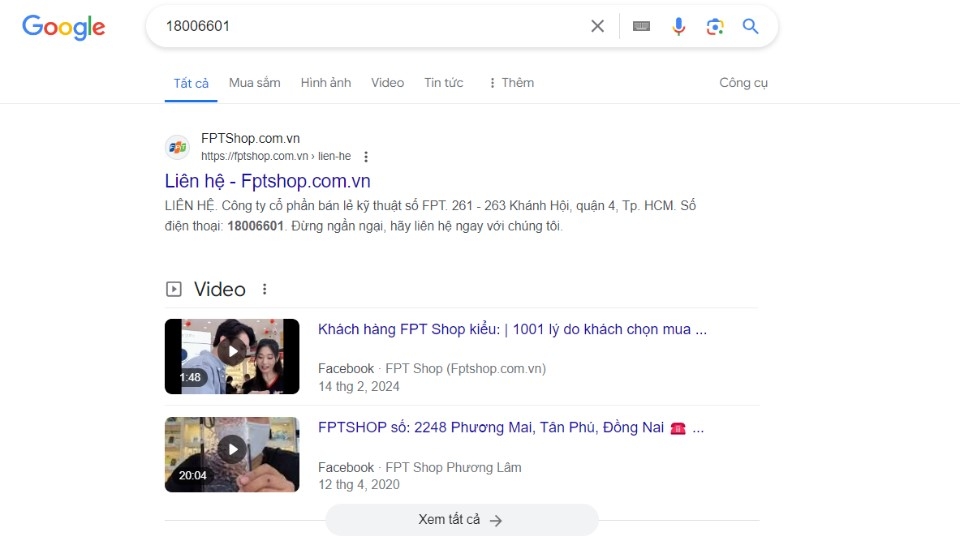The image size is (960, 540).
Task: Clear the search box with X
Action: coord(598,26)
